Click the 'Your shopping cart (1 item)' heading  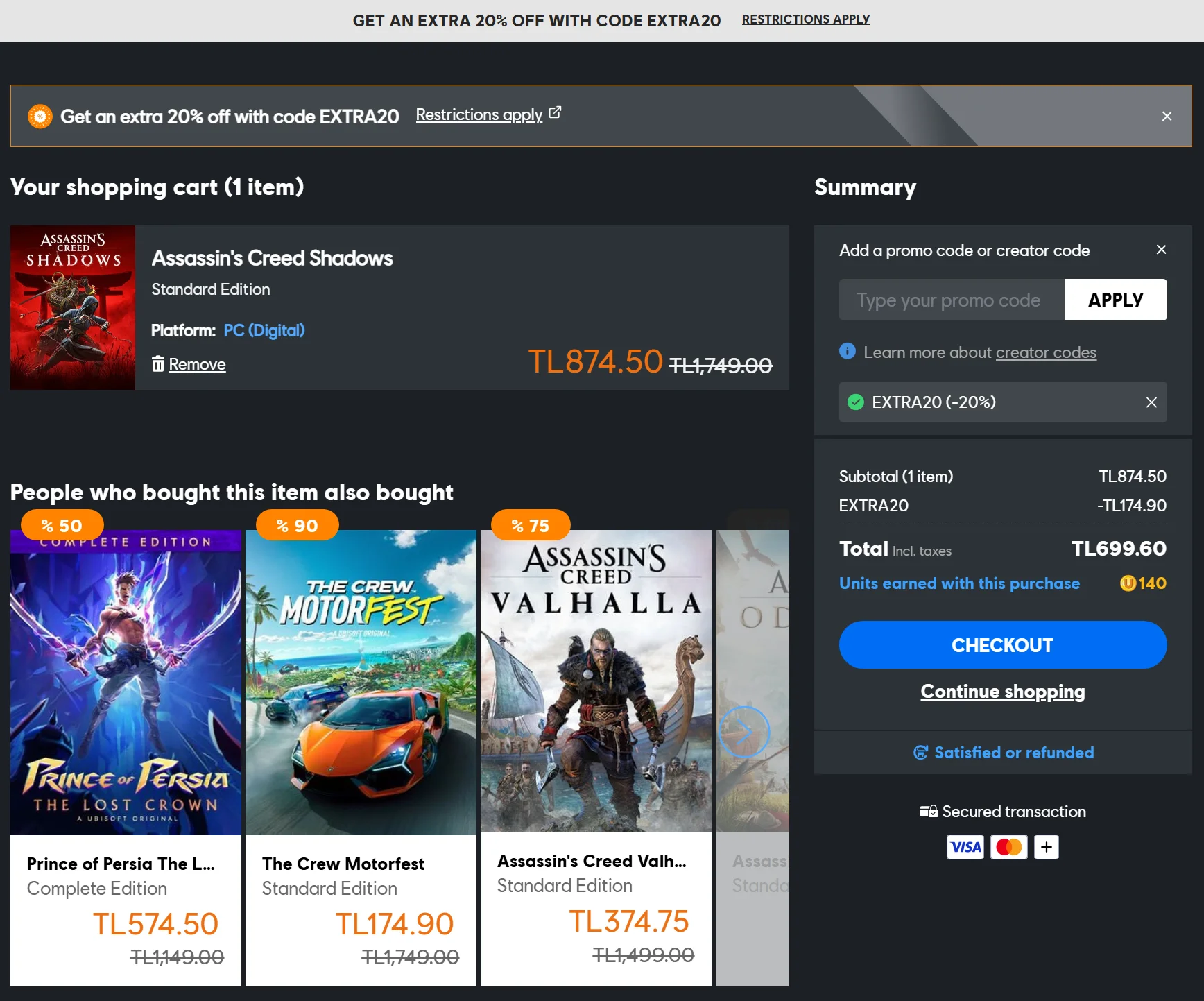click(157, 187)
